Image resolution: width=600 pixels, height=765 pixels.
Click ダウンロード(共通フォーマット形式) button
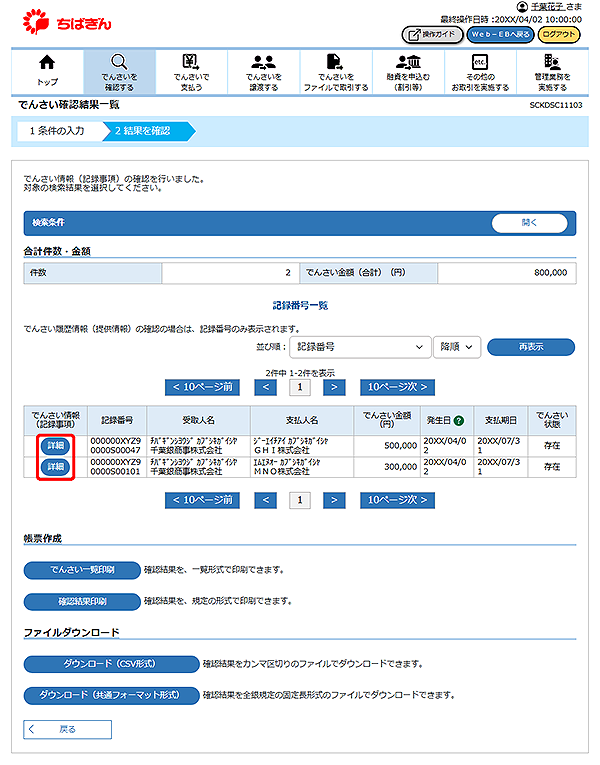click(112, 696)
